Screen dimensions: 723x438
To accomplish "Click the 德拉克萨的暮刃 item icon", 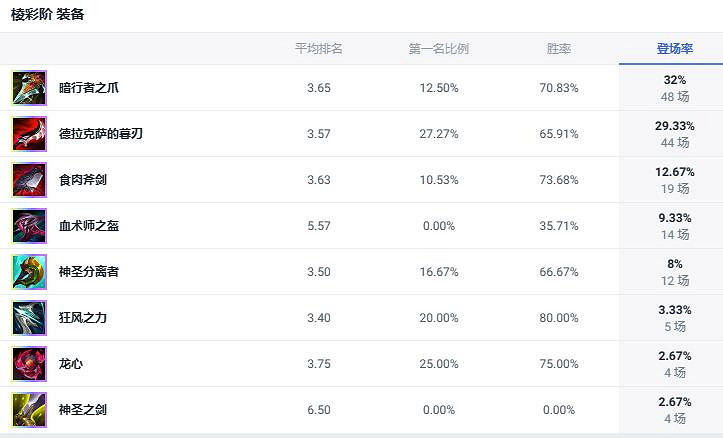I will [x=29, y=134].
